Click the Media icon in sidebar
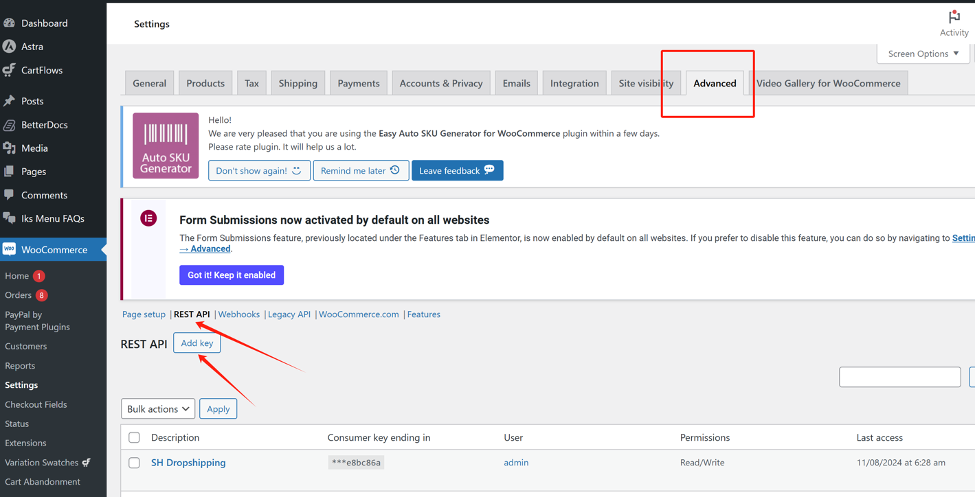977x497 pixels. pyautogui.click(x=9, y=148)
